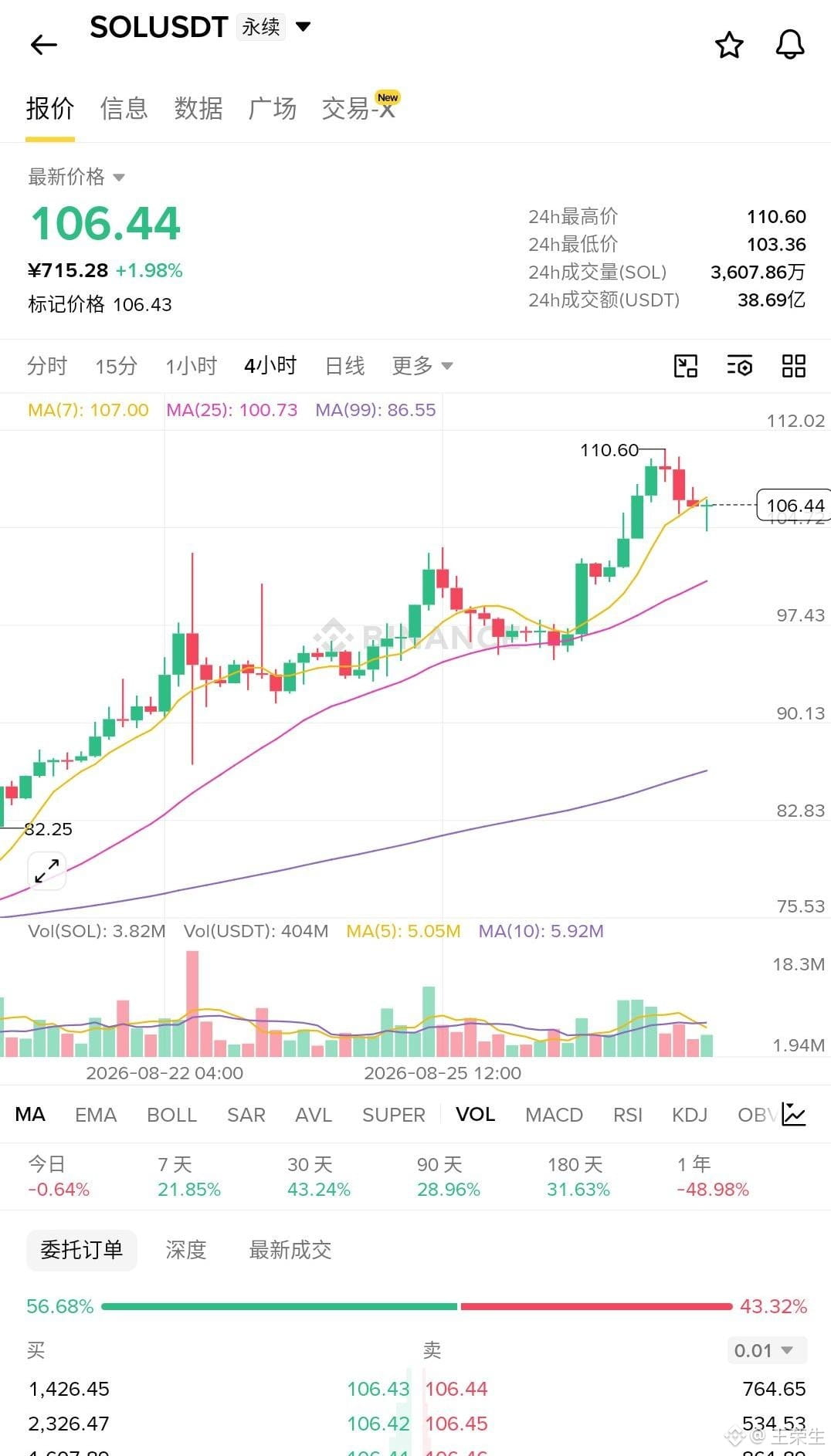Select the 分时 timeframe
Image resolution: width=831 pixels, height=1456 pixels.
(x=47, y=365)
